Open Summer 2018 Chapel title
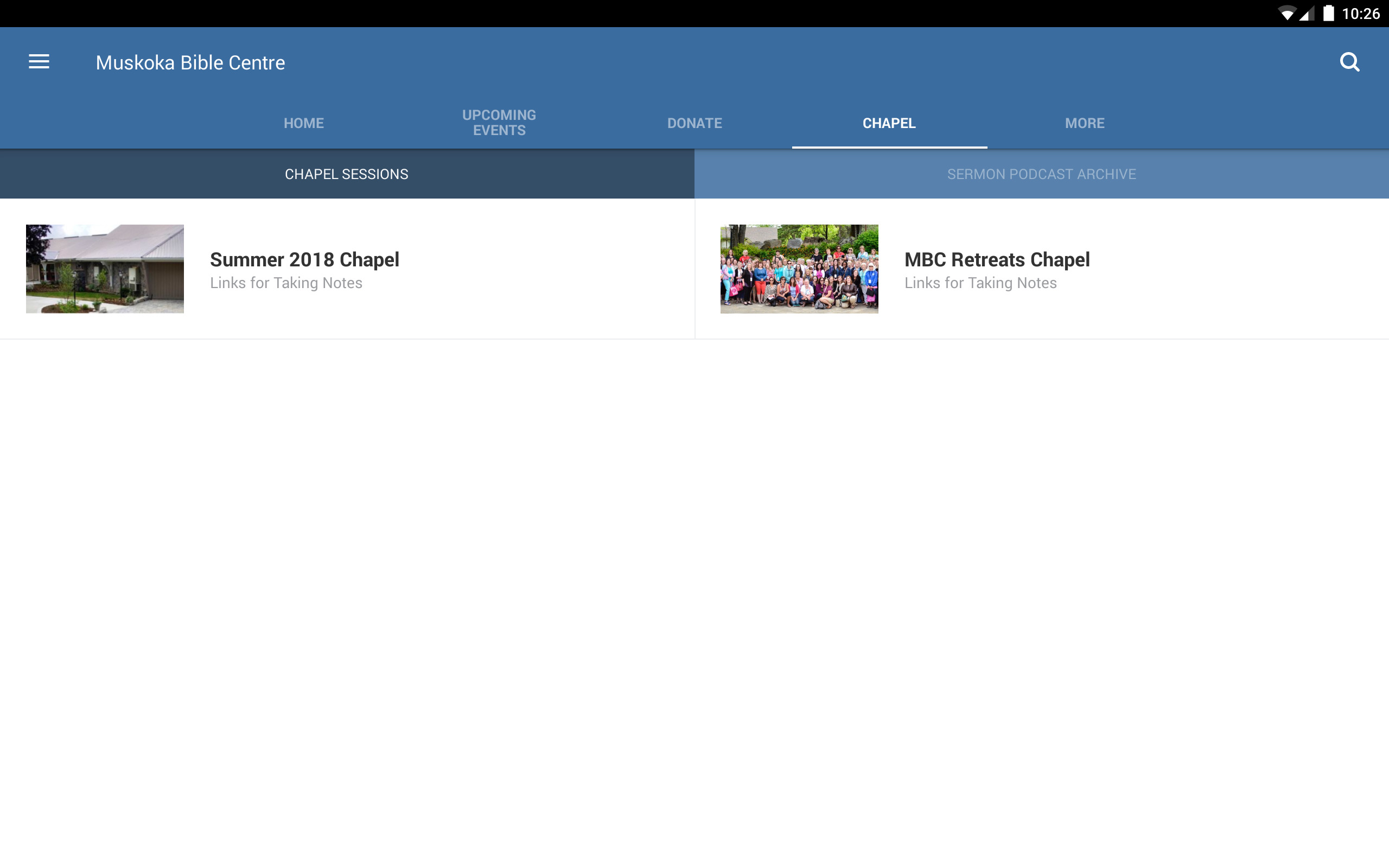1389x868 pixels. 304,259
